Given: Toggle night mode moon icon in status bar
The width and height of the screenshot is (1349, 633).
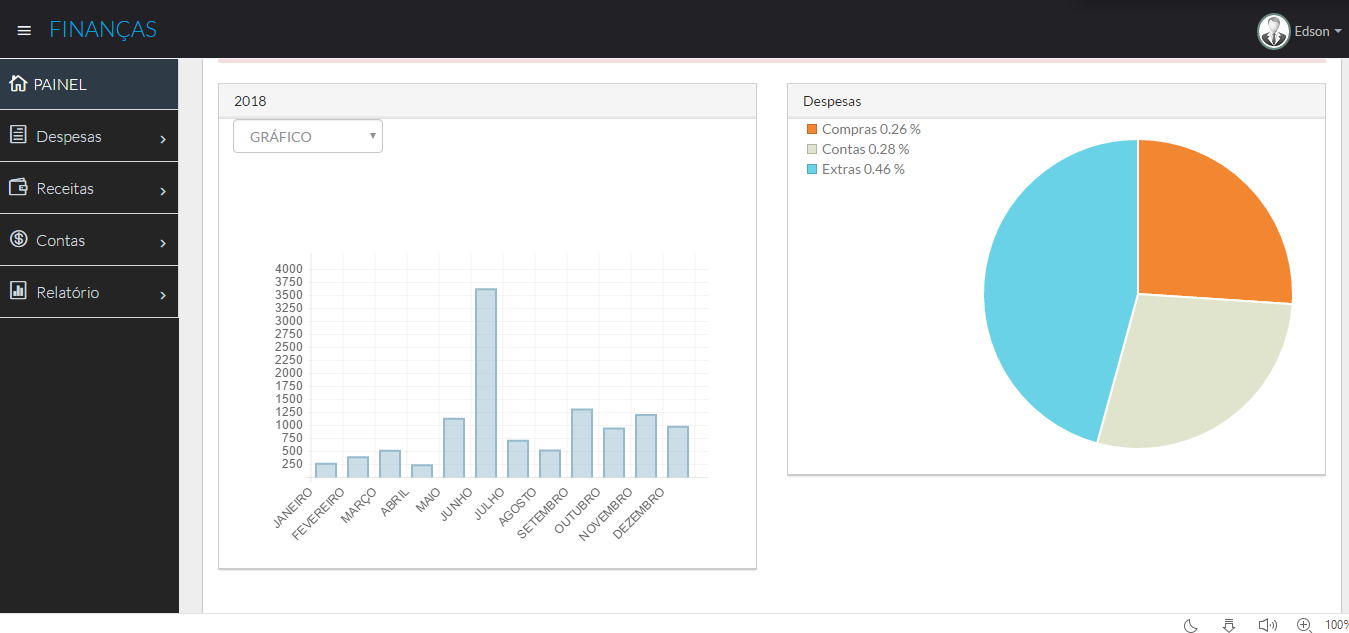Looking at the screenshot, I should point(1191,625).
